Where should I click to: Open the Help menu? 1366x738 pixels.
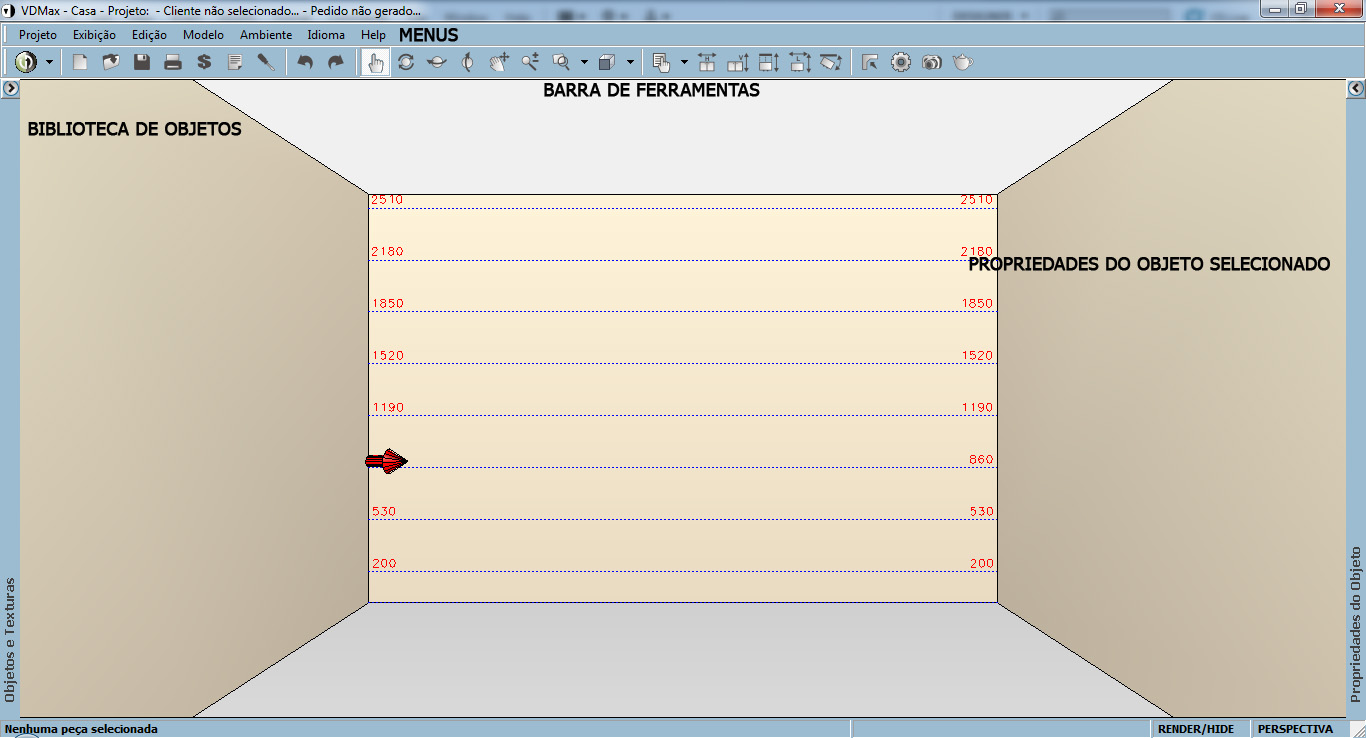(373, 34)
